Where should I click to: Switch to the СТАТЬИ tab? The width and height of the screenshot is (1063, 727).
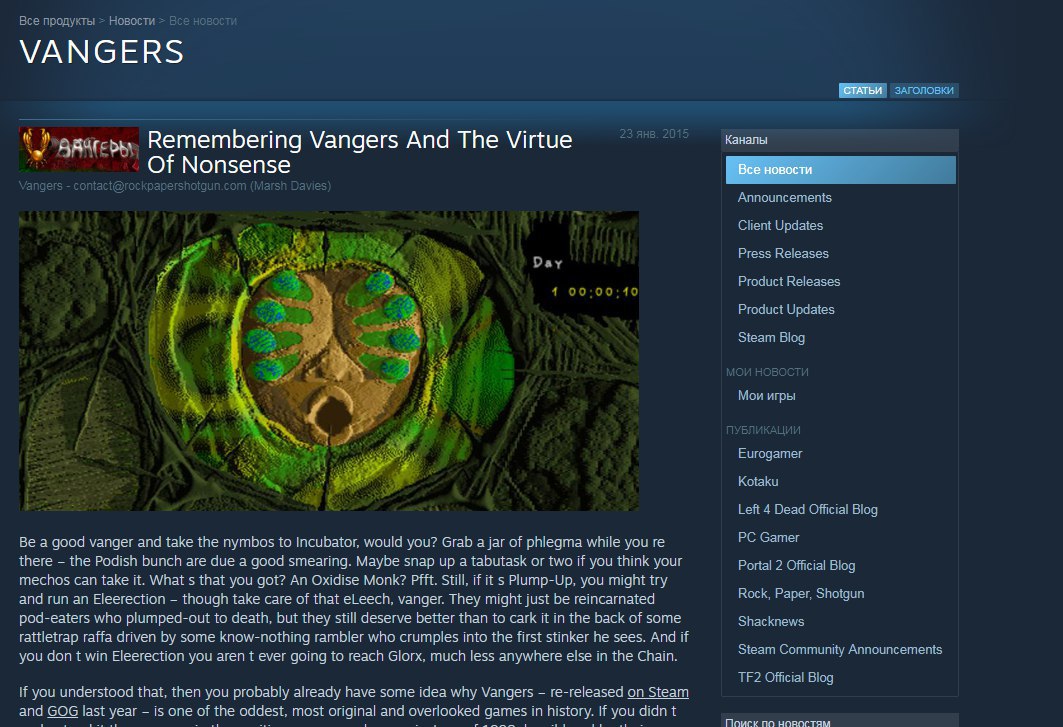pyautogui.click(x=862, y=90)
